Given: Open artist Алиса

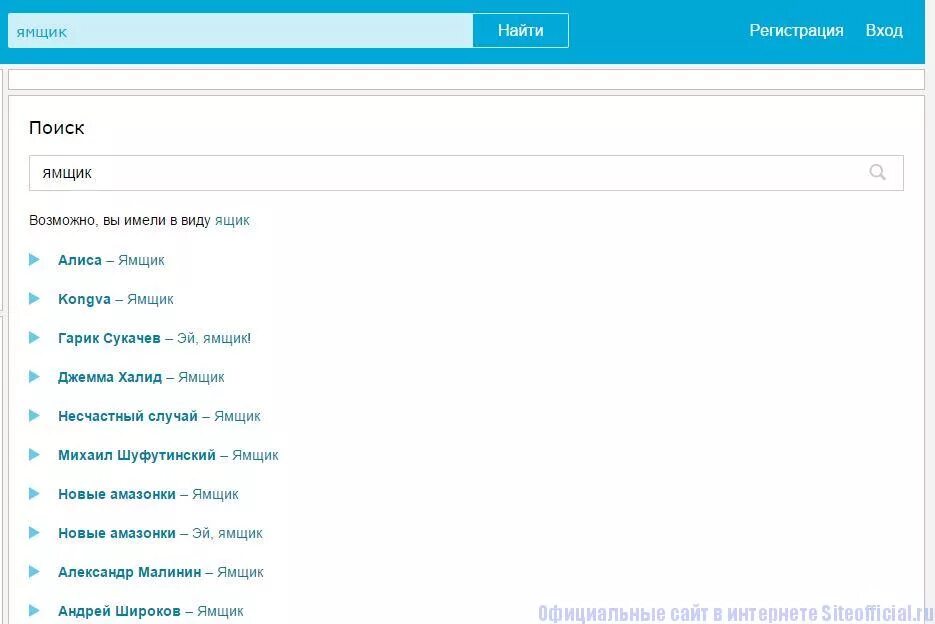Looking at the screenshot, I should (x=80, y=260).
